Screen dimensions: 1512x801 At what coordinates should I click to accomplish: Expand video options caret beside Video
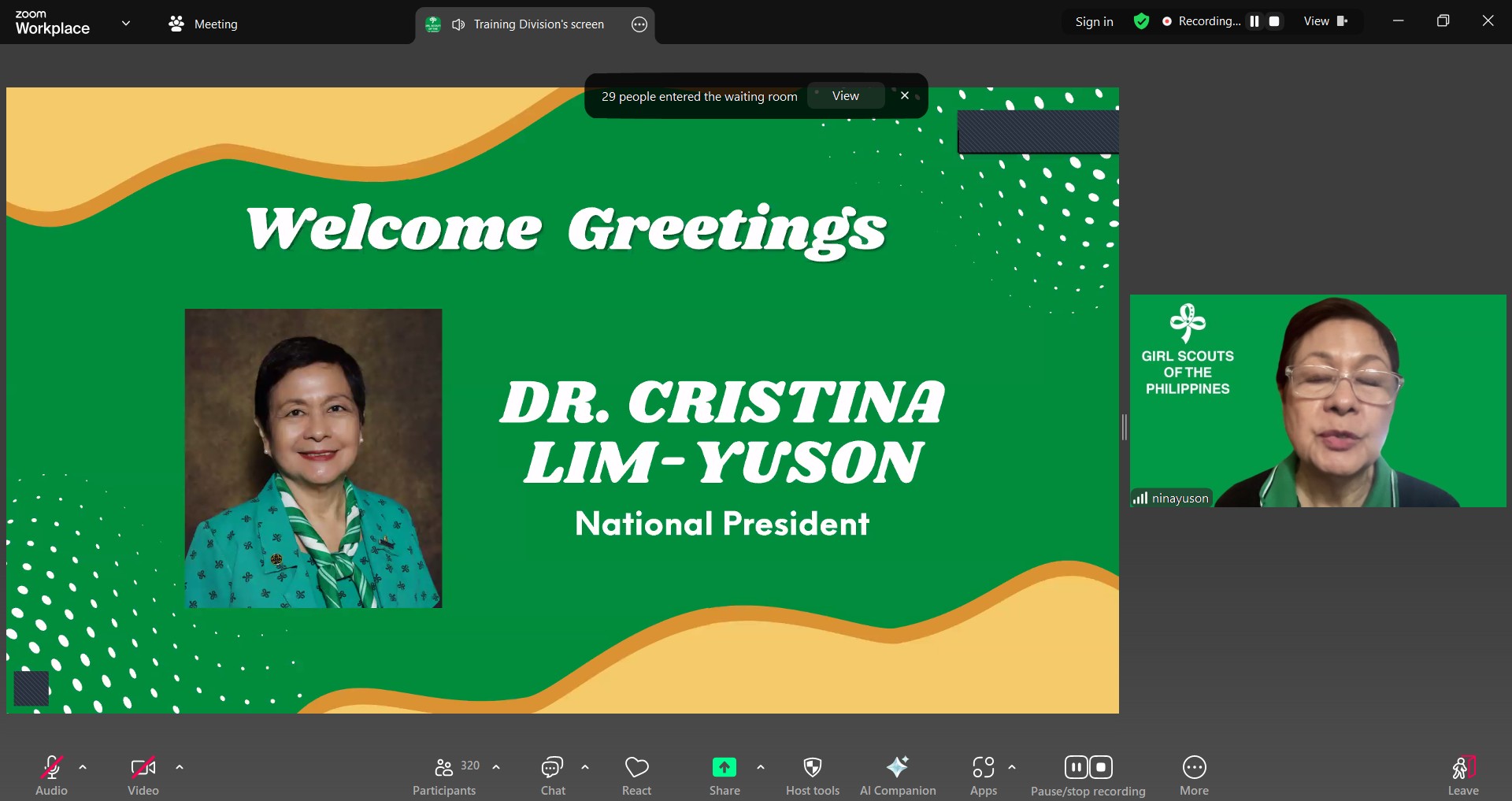point(180,766)
